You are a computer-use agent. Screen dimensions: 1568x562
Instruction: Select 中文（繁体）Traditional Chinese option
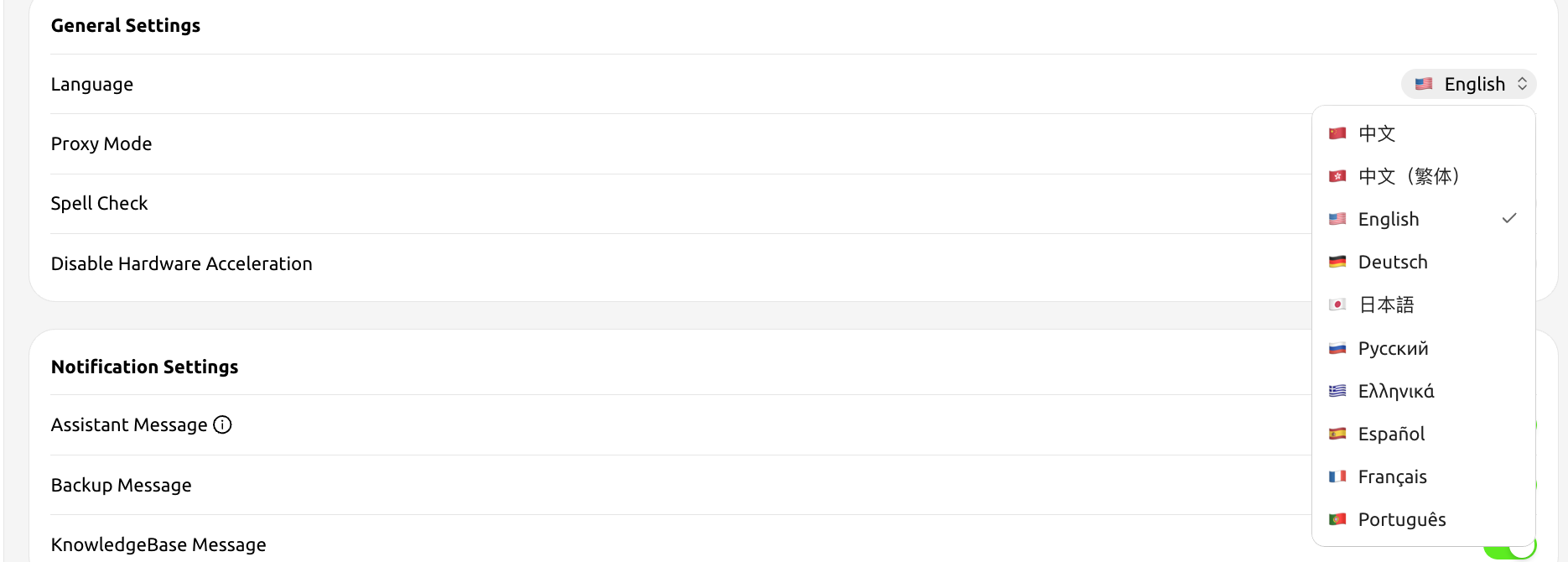(1409, 176)
